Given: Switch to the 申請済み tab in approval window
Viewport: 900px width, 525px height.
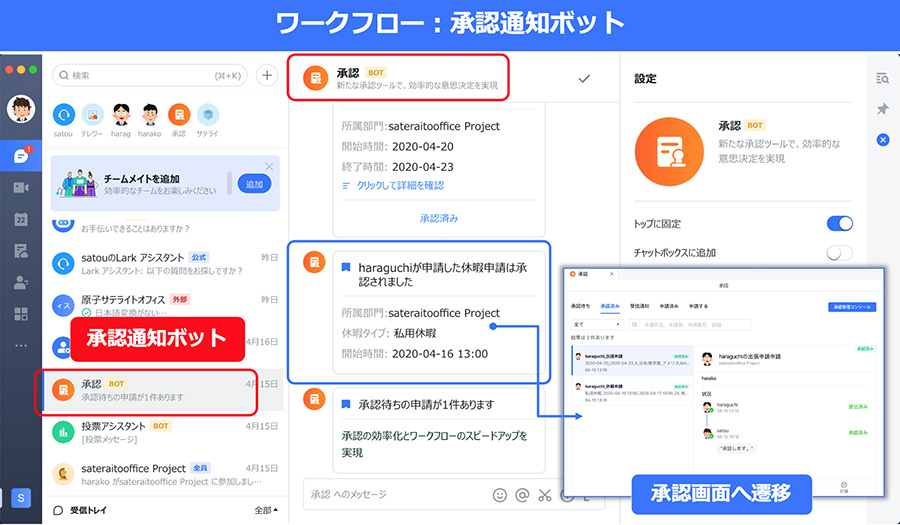Looking at the screenshot, I should tap(669, 306).
